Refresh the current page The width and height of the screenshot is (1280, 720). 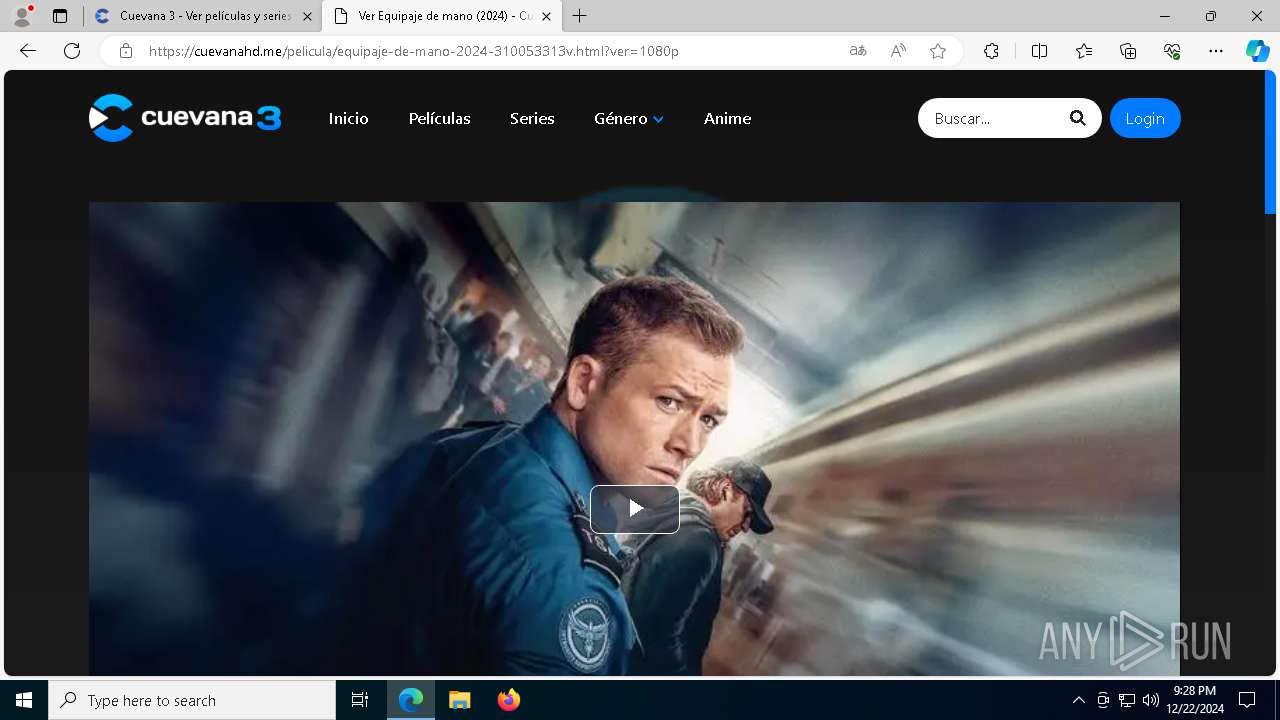click(72, 51)
